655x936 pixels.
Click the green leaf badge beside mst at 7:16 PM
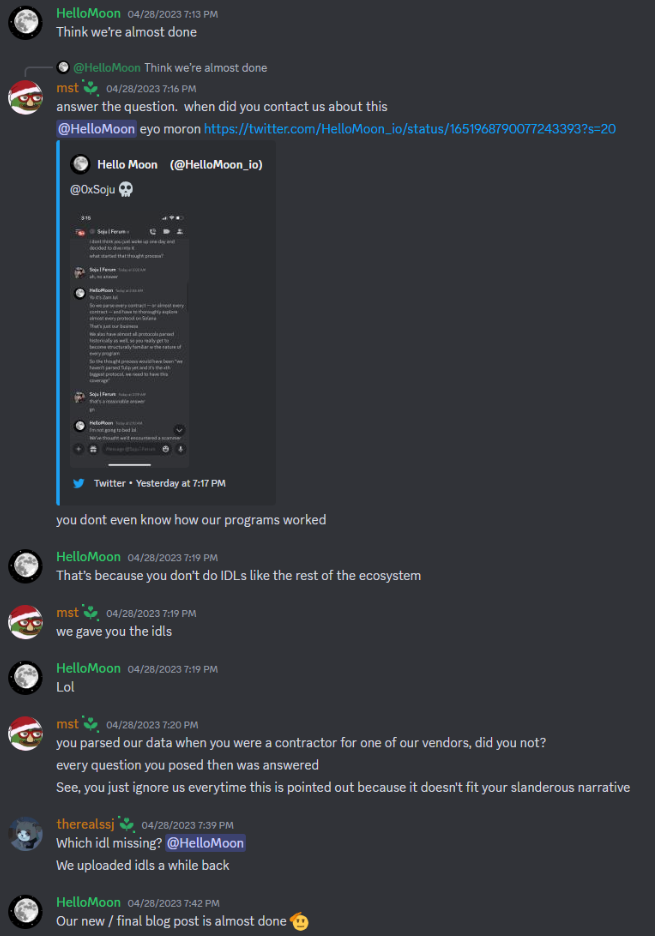click(x=91, y=88)
